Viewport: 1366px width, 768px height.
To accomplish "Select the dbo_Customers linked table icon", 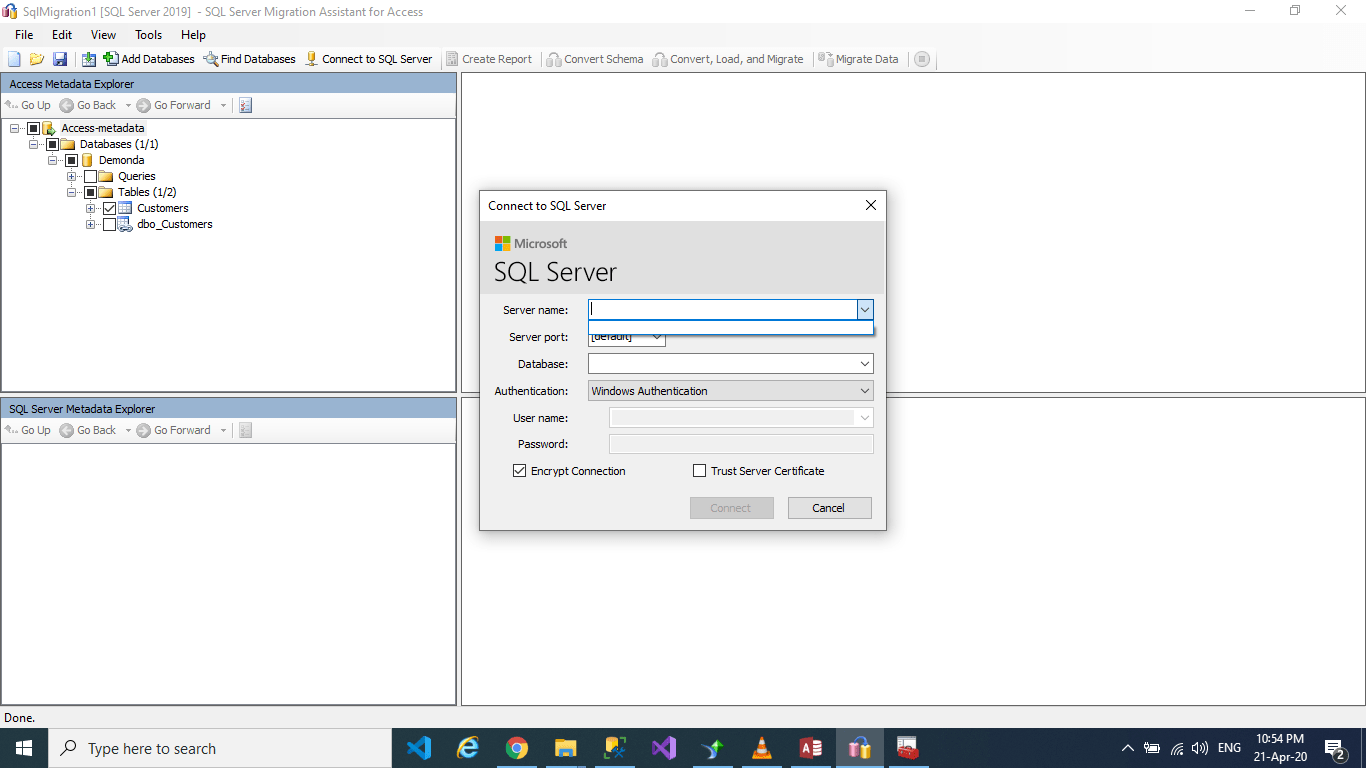I will 125,224.
